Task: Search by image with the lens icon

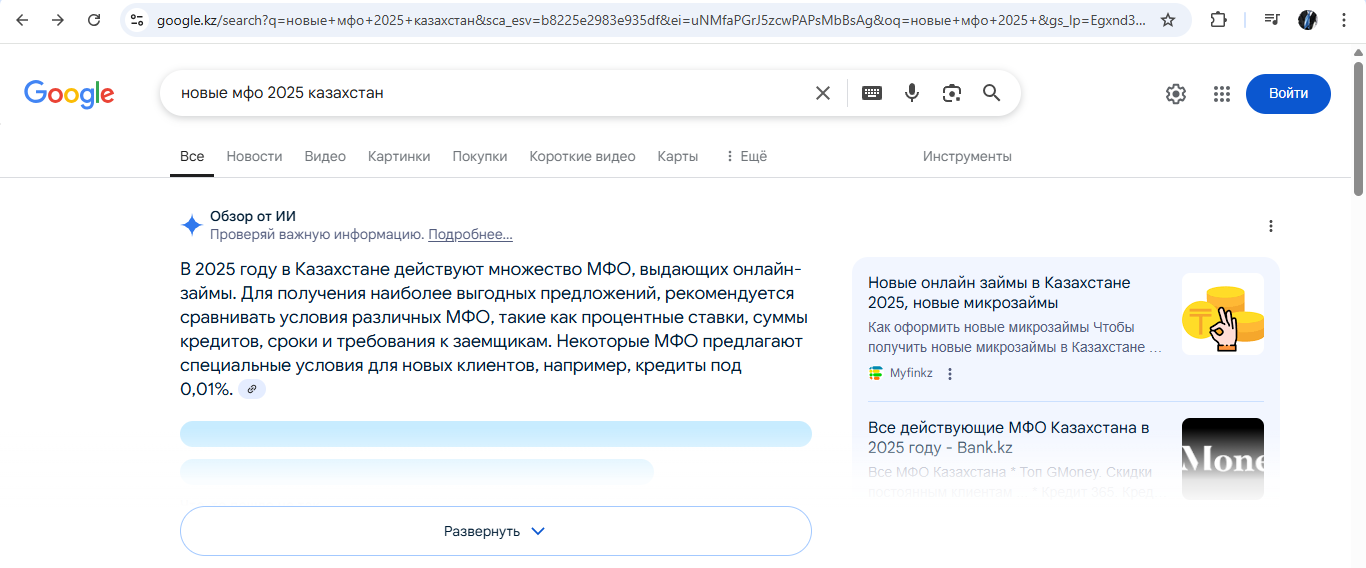Action: (952, 93)
